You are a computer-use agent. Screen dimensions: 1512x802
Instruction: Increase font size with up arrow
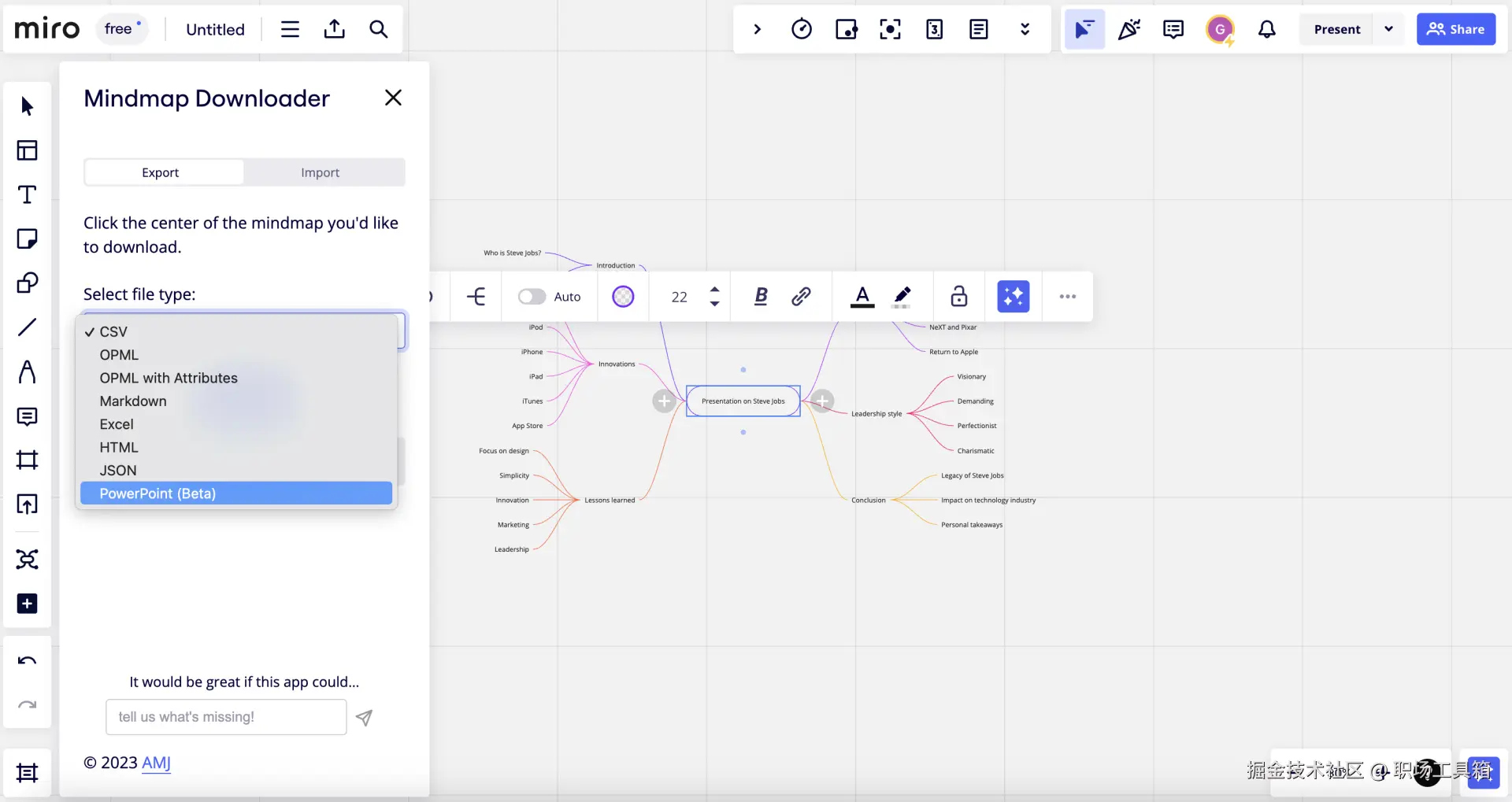tap(714, 290)
